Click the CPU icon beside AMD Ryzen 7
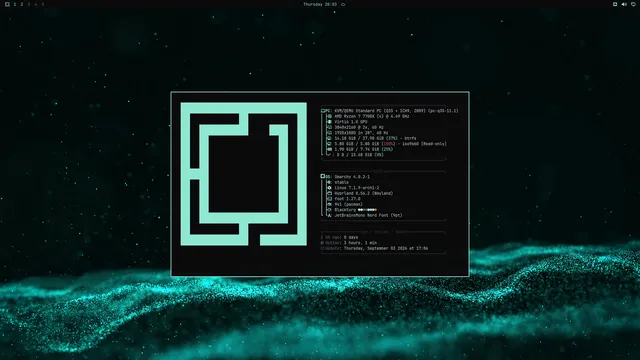The height and width of the screenshot is (360, 640). point(329,116)
